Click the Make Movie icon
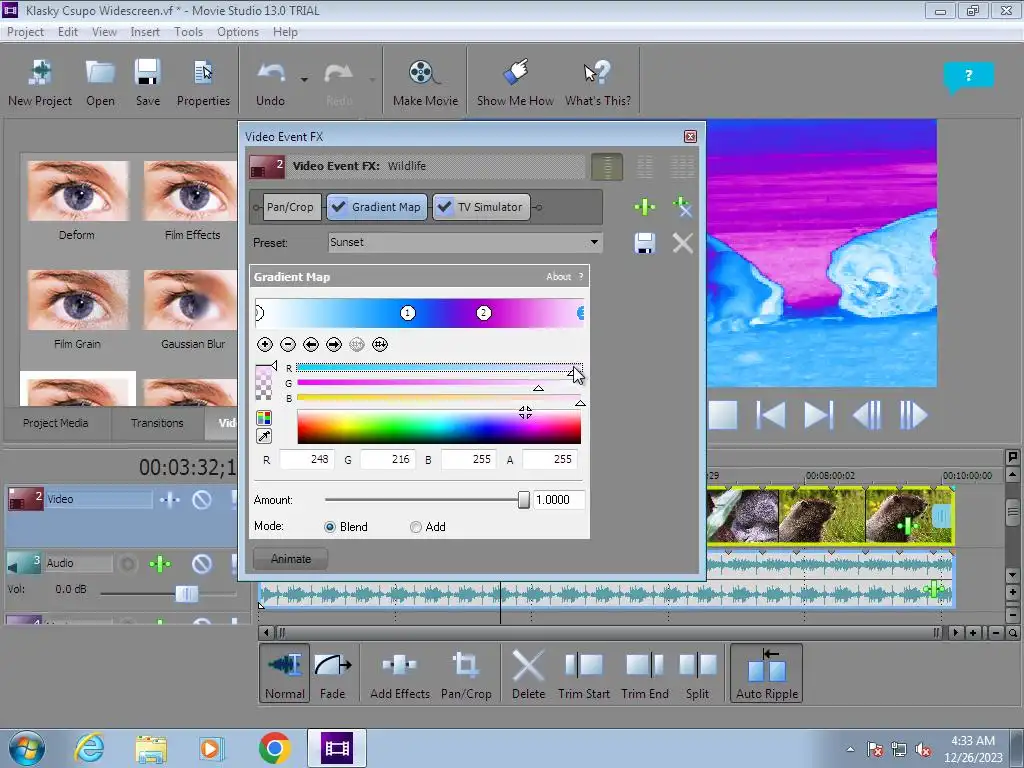 coord(425,83)
